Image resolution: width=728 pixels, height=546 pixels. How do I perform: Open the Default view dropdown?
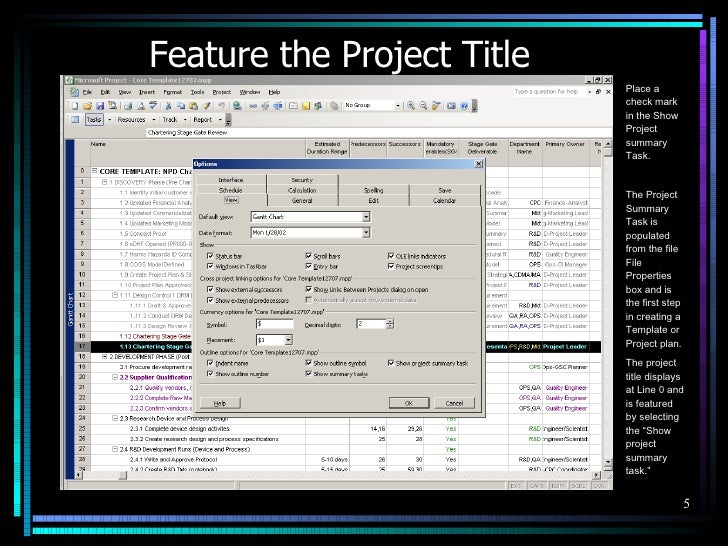pyautogui.click(x=366, y=217)
